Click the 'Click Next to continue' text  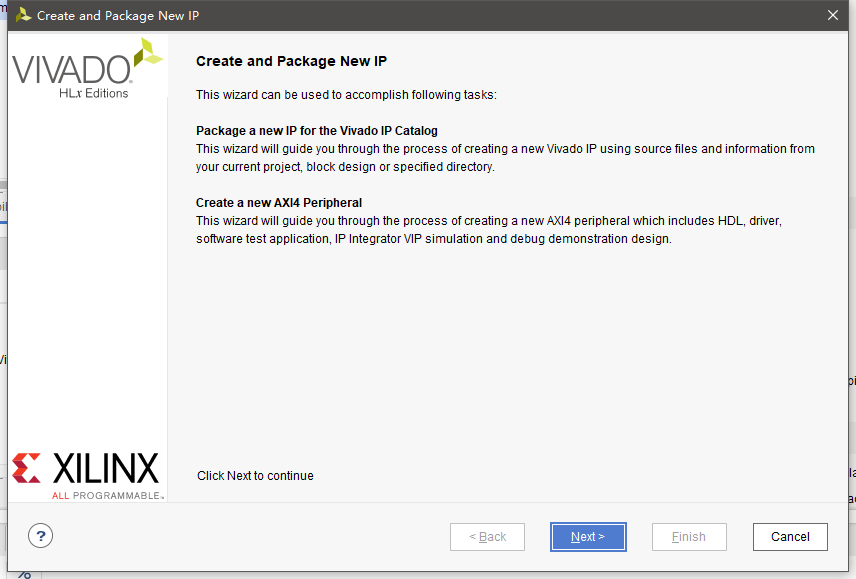click(255, 476)
